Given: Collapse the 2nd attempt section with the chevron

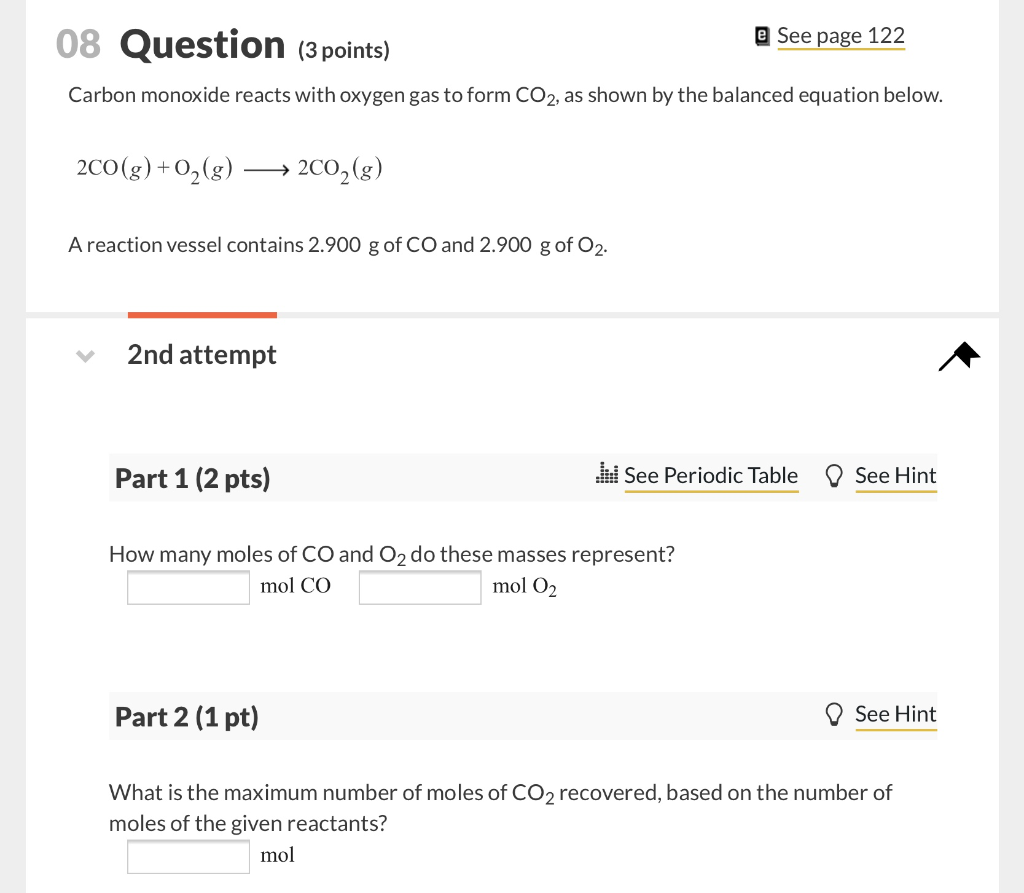Looking at the screenshot, I should click(85, 355).
